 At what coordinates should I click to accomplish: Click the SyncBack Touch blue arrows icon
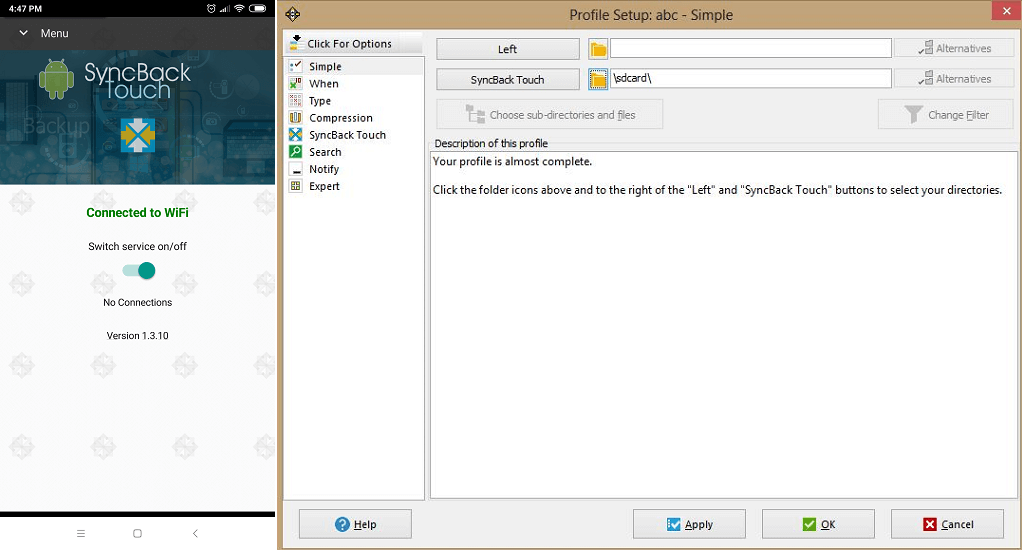pos(296,134)
